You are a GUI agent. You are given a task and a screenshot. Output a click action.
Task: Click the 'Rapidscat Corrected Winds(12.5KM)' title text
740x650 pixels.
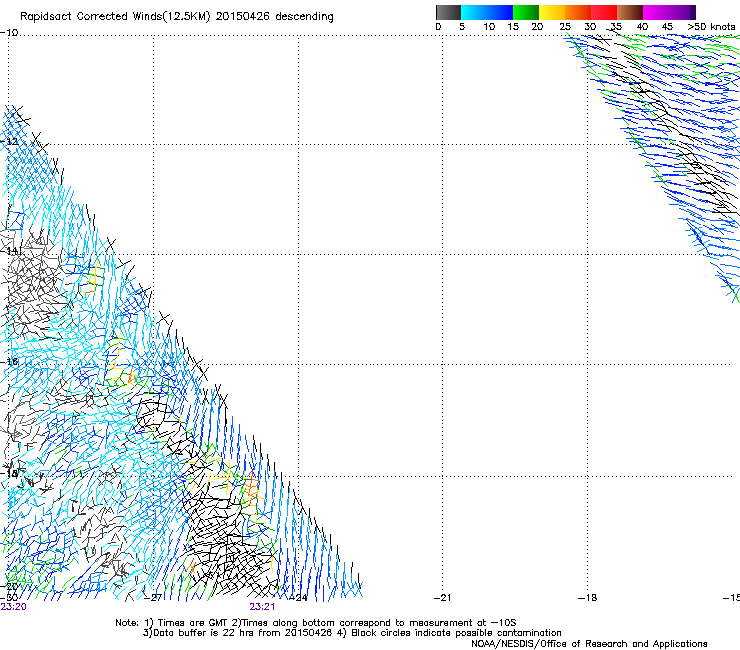coord(115,17)
